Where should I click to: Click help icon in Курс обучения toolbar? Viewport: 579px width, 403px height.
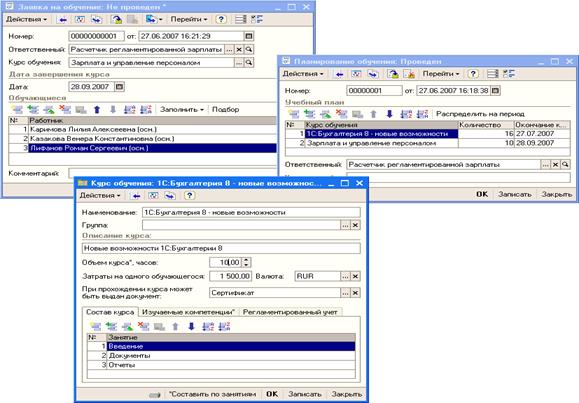(189, 195)
